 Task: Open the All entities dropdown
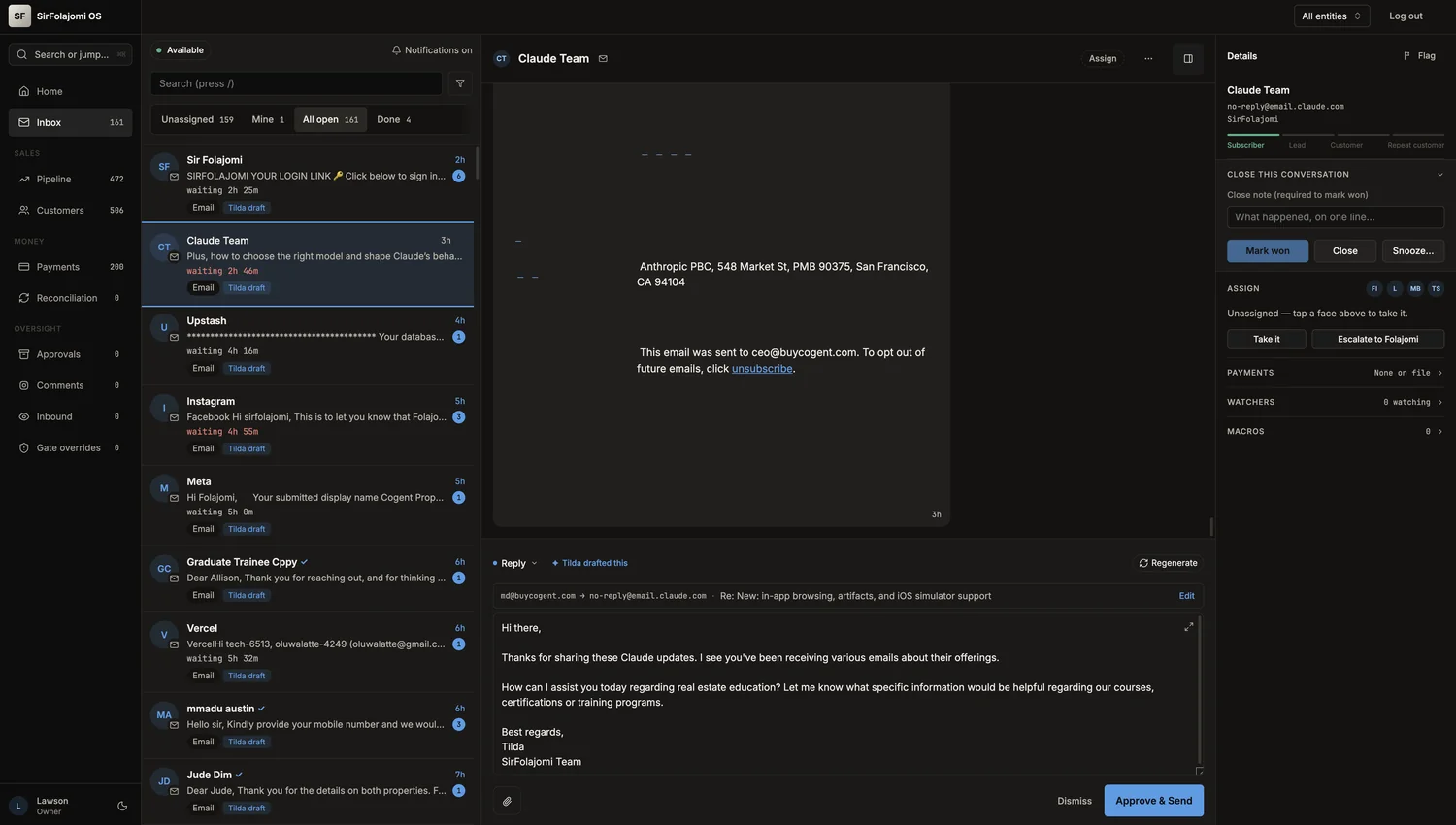point(1331,16)
